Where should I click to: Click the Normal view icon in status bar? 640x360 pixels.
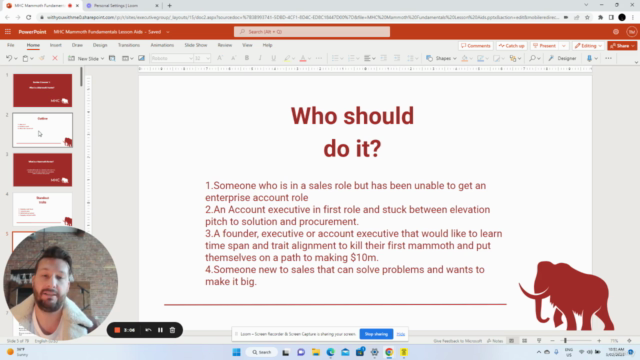pos(511,340)
